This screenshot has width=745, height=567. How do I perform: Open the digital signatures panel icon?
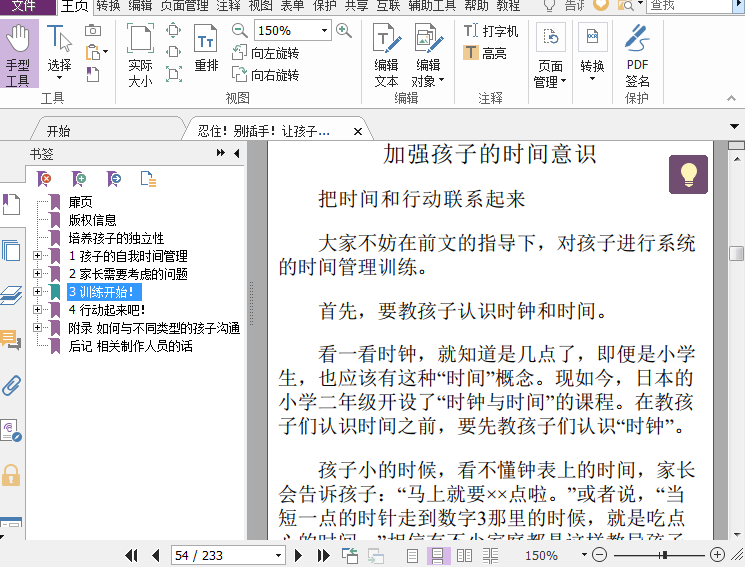tap(11, 431)
